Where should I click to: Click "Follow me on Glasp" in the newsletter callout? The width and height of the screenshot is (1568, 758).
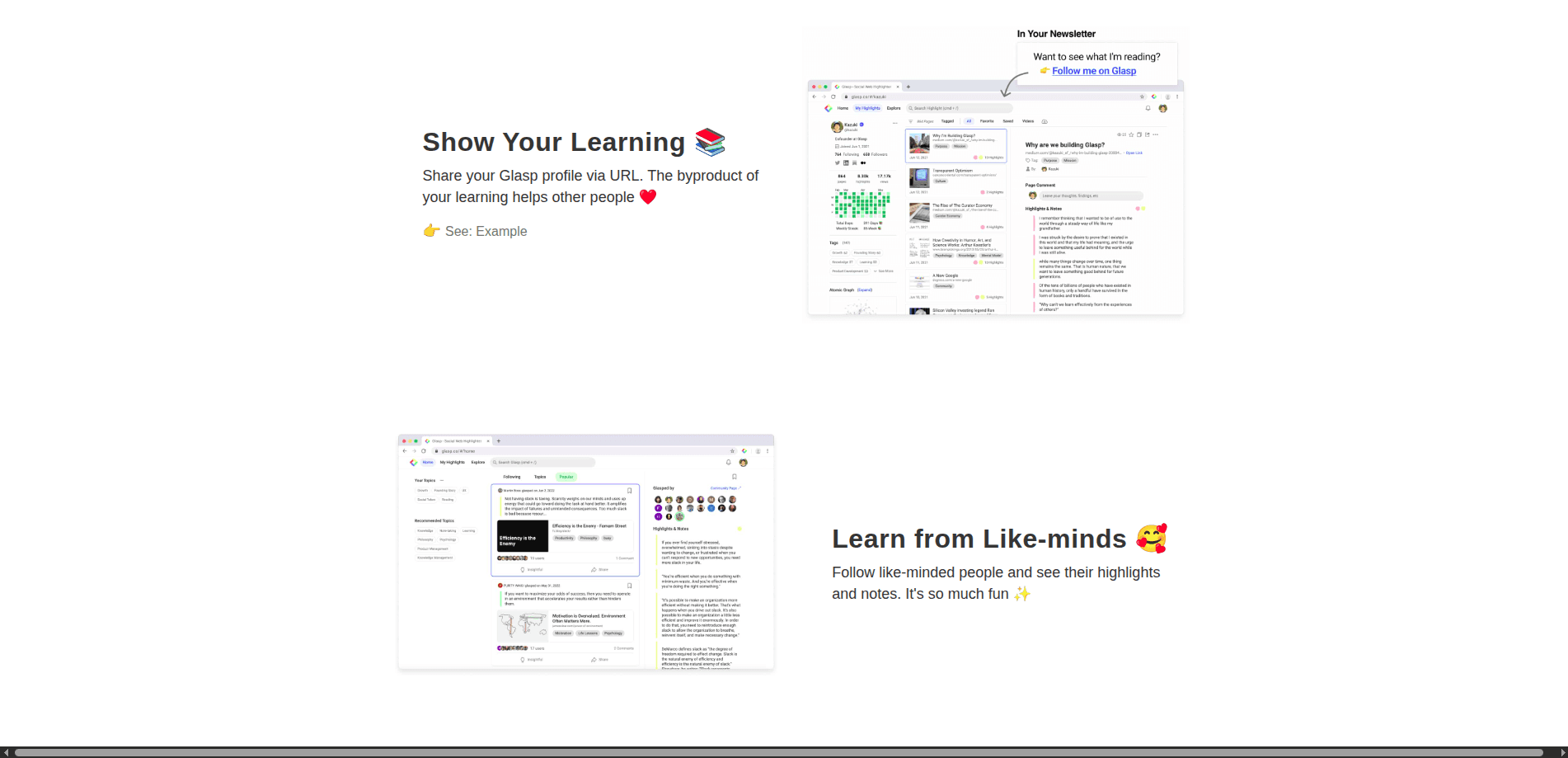(x=1094, y=71)
